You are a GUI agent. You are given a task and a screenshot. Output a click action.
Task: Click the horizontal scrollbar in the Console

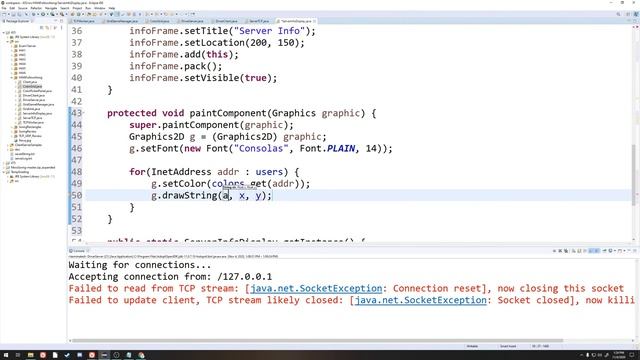coord(318,340)
